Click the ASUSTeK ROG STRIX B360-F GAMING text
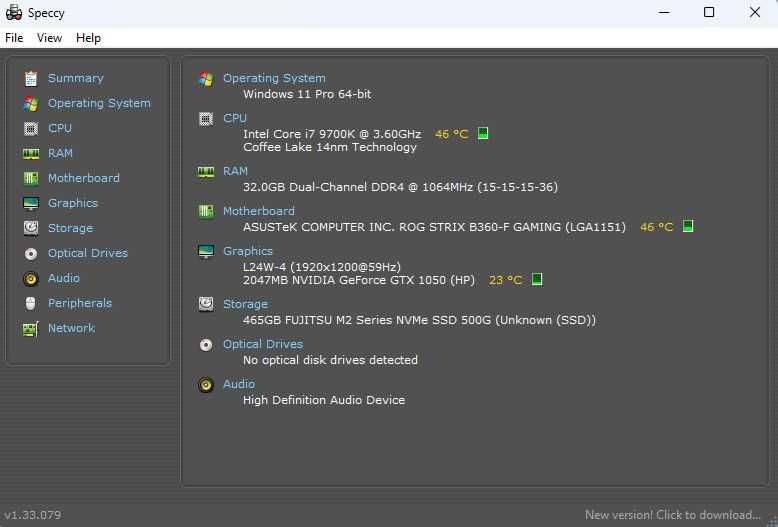 434,227
